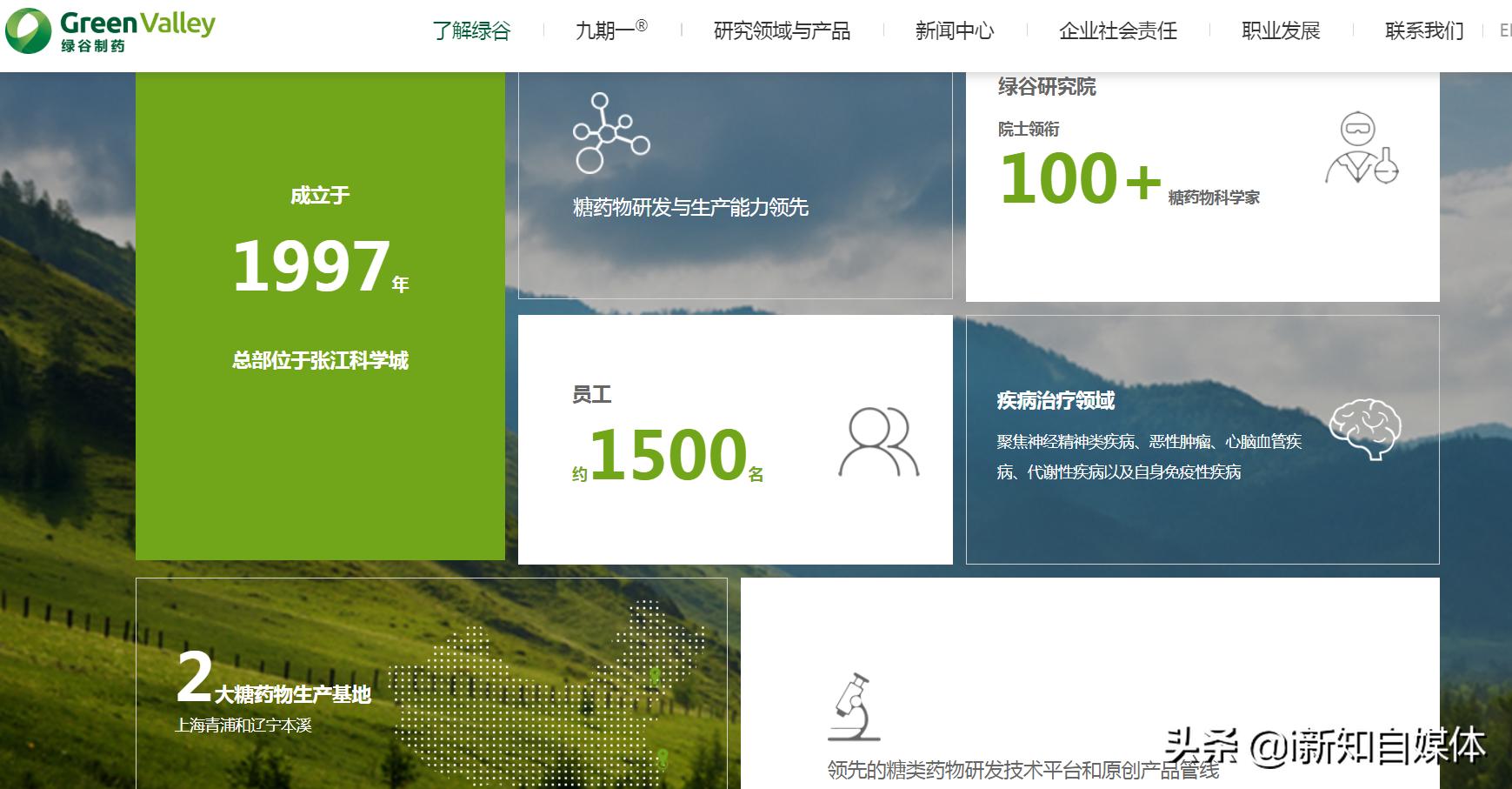Open the 新闻中心 menu
Viewport: 1512px width, 789px height.
tap(953, 30)
